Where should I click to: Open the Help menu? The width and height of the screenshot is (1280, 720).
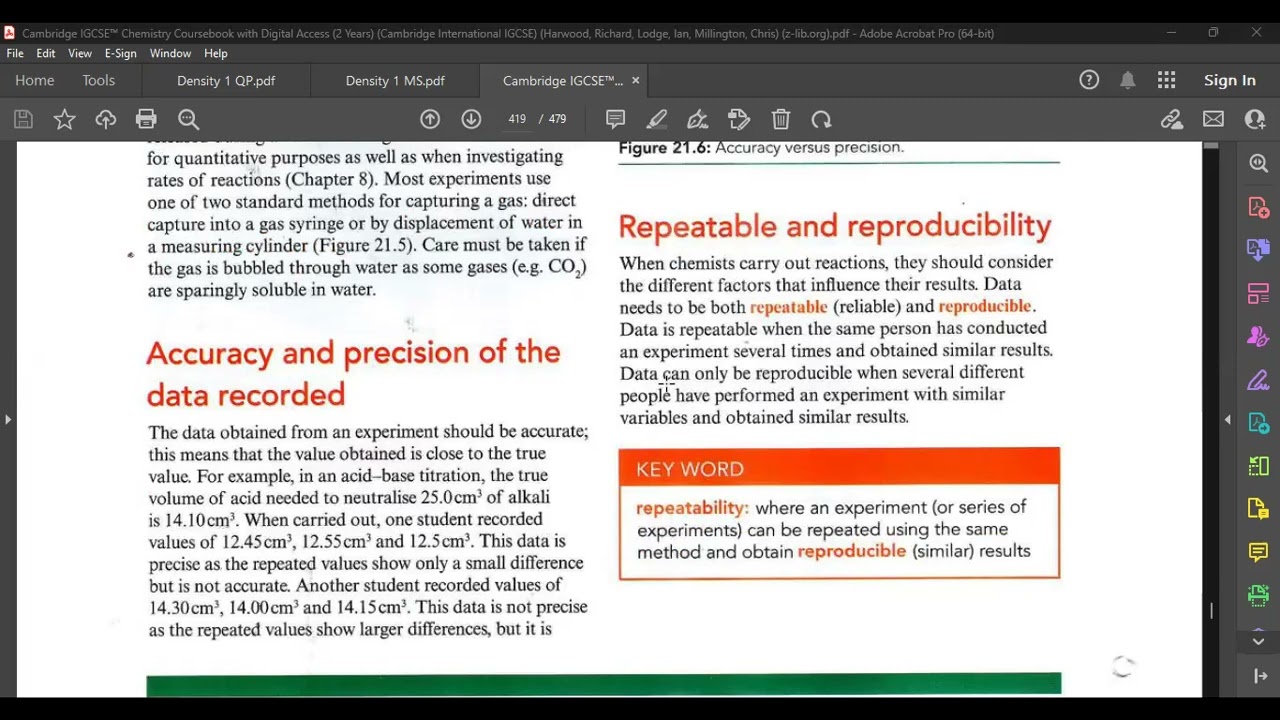pos(216,54)
